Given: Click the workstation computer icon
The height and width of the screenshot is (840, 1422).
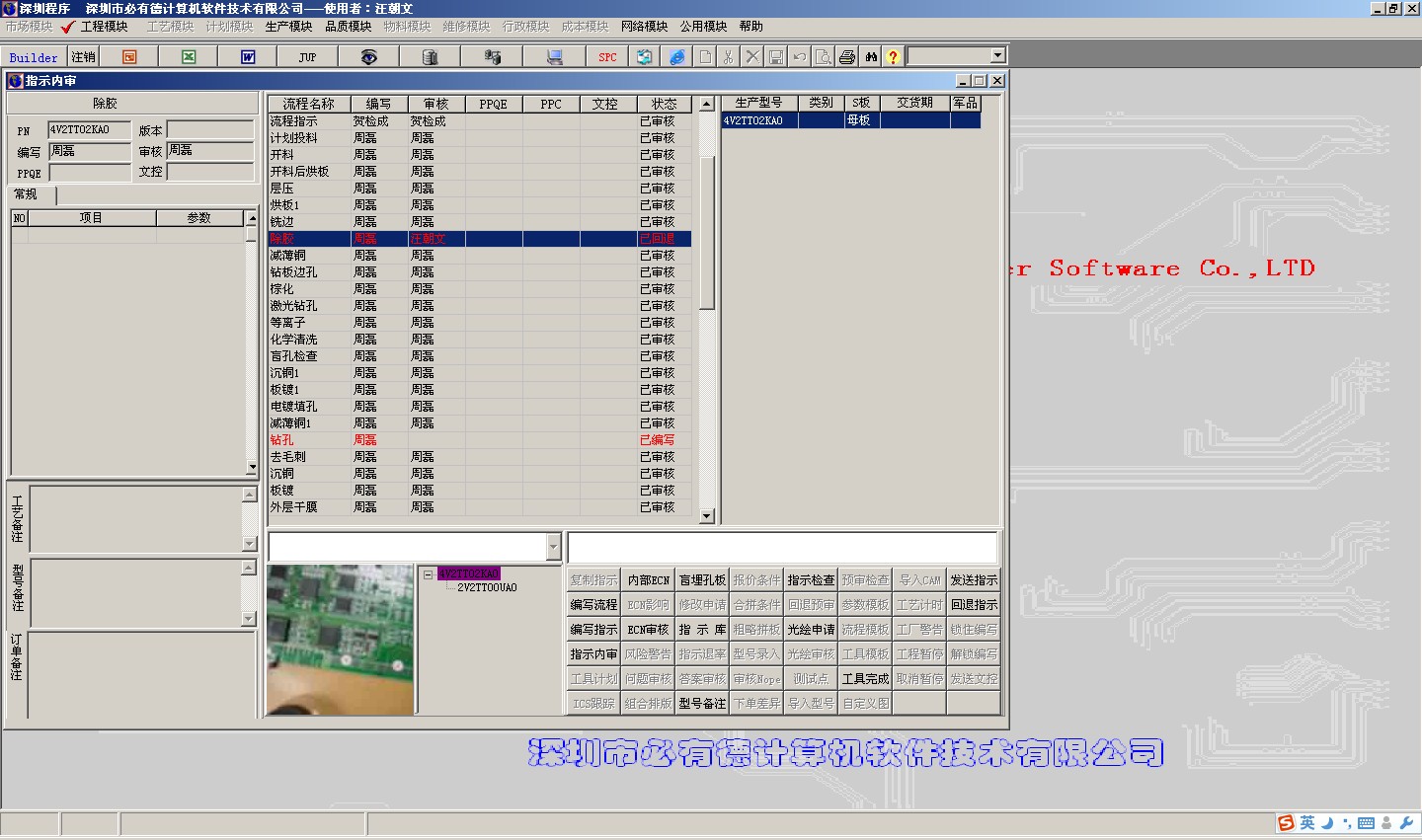Looking at the screenshot, I should click(x=554, y=57).
